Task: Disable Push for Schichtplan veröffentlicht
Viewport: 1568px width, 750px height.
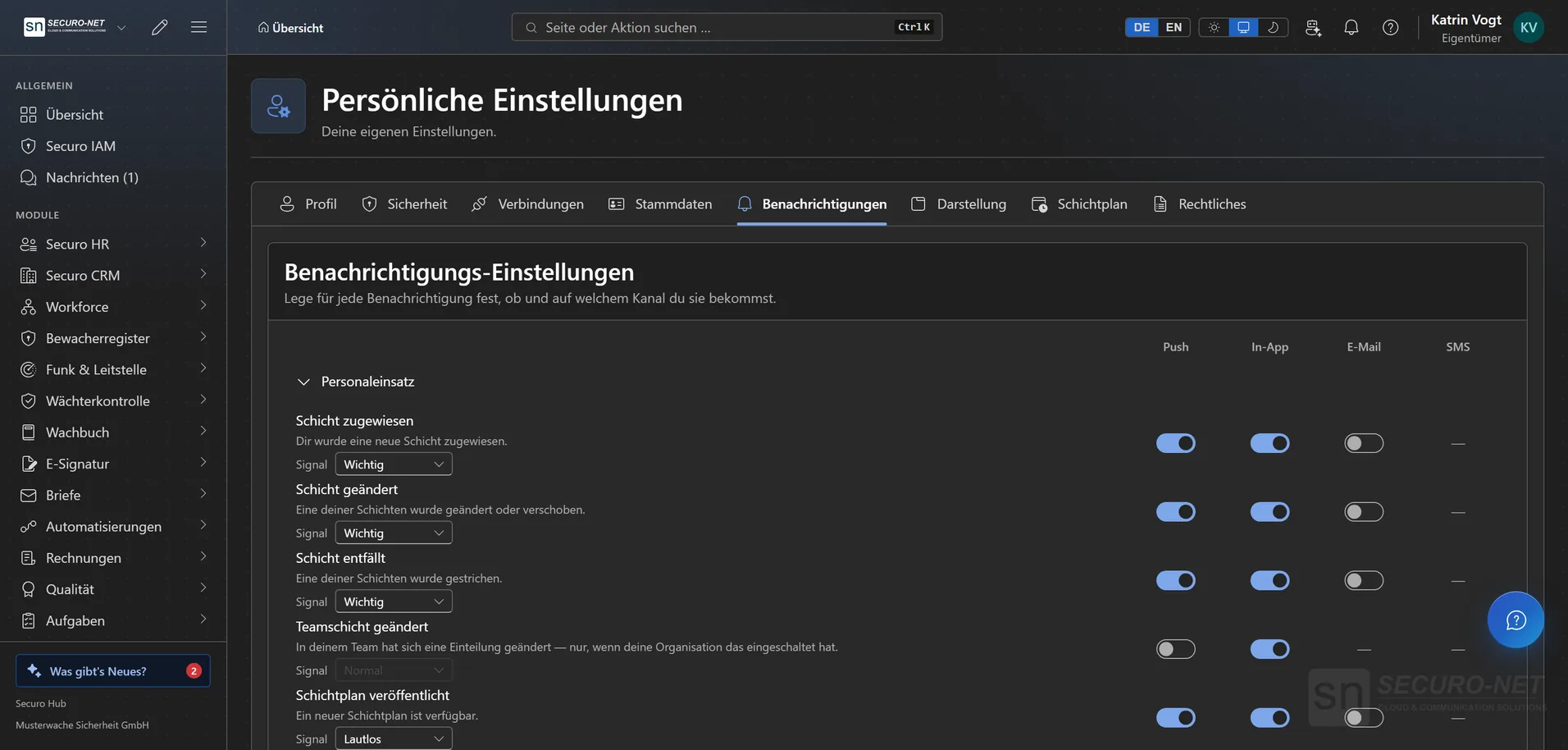Action: (x=1176, y=718)
